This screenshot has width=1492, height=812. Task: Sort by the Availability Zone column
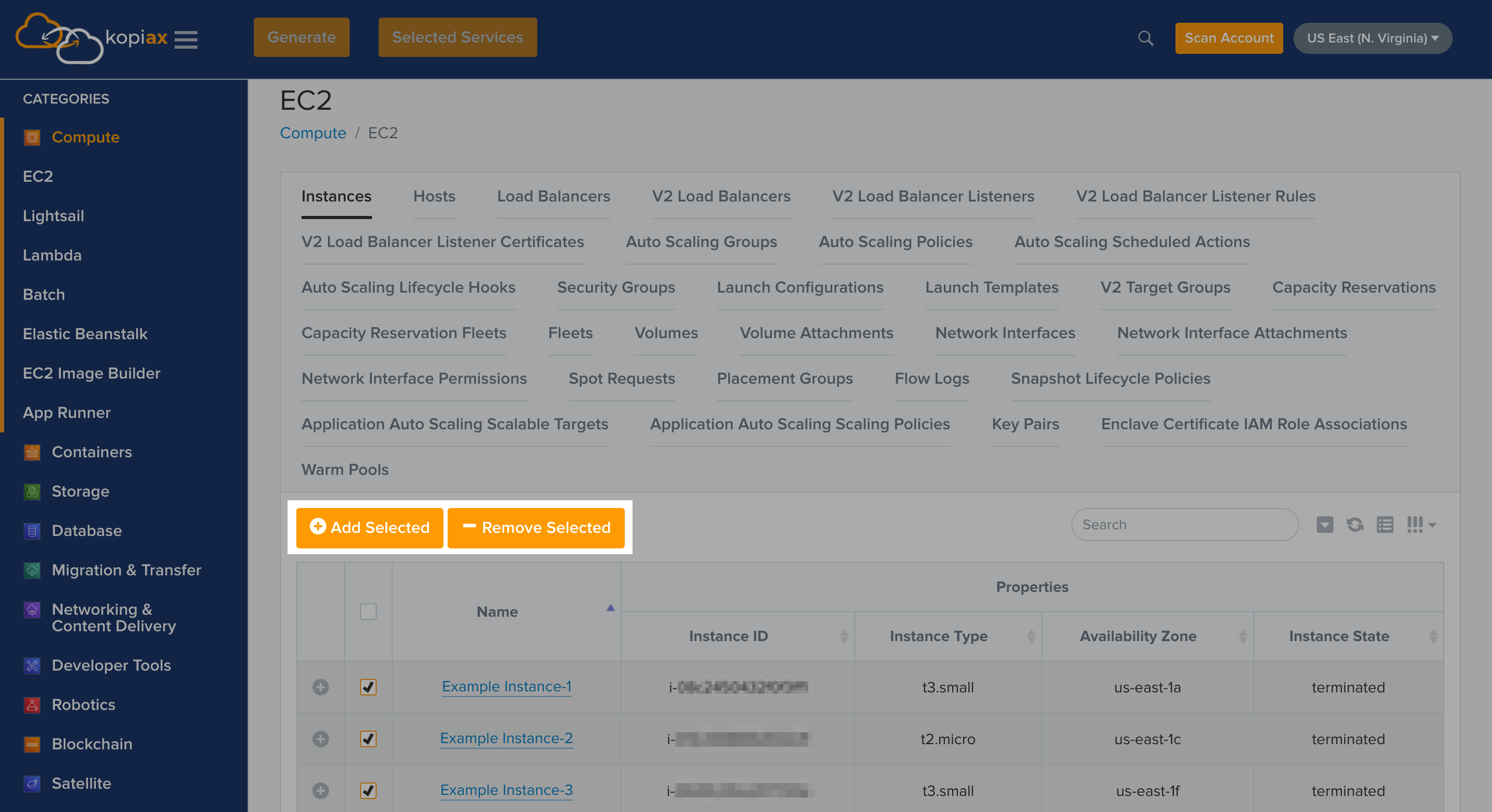point(1147,636)
